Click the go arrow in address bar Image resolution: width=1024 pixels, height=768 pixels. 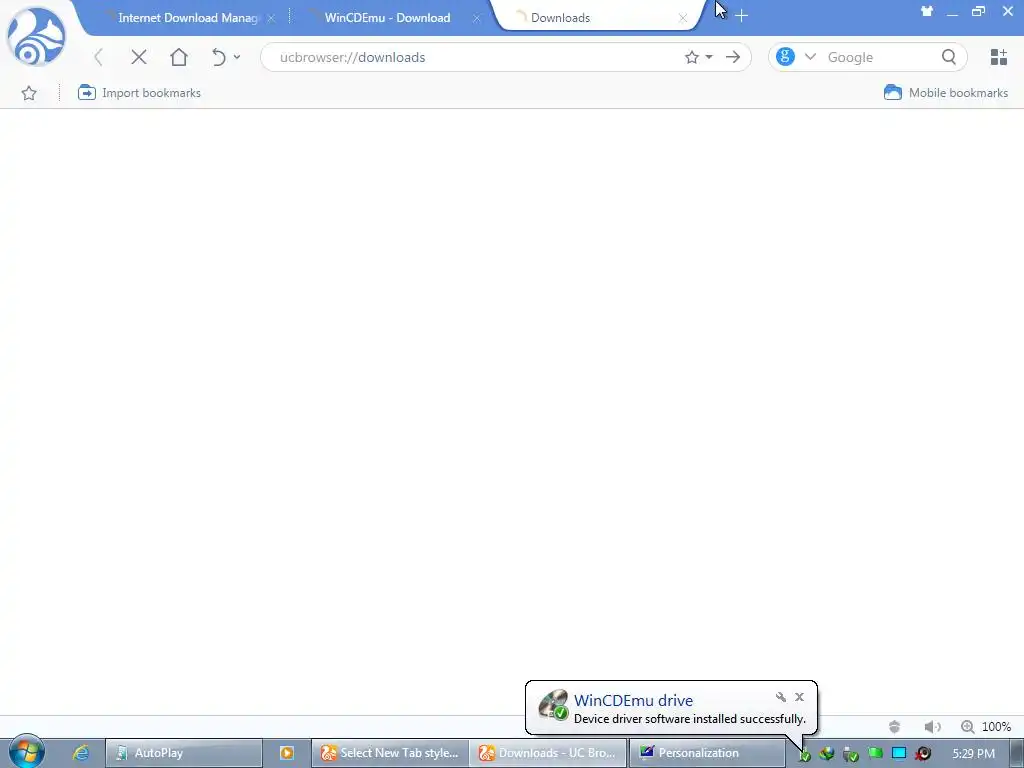pos(733,57)
